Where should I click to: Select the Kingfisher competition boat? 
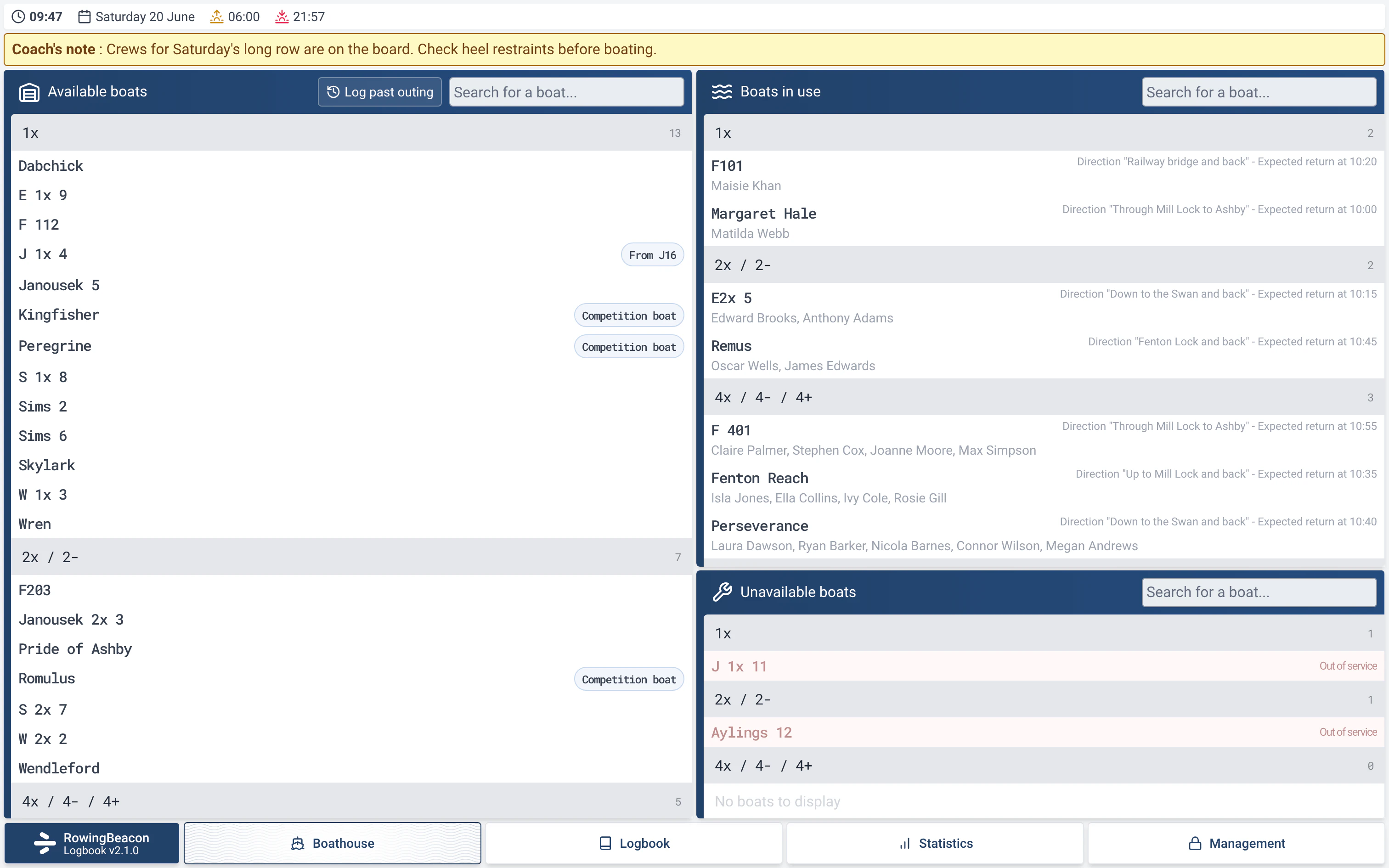pos(351,315)
